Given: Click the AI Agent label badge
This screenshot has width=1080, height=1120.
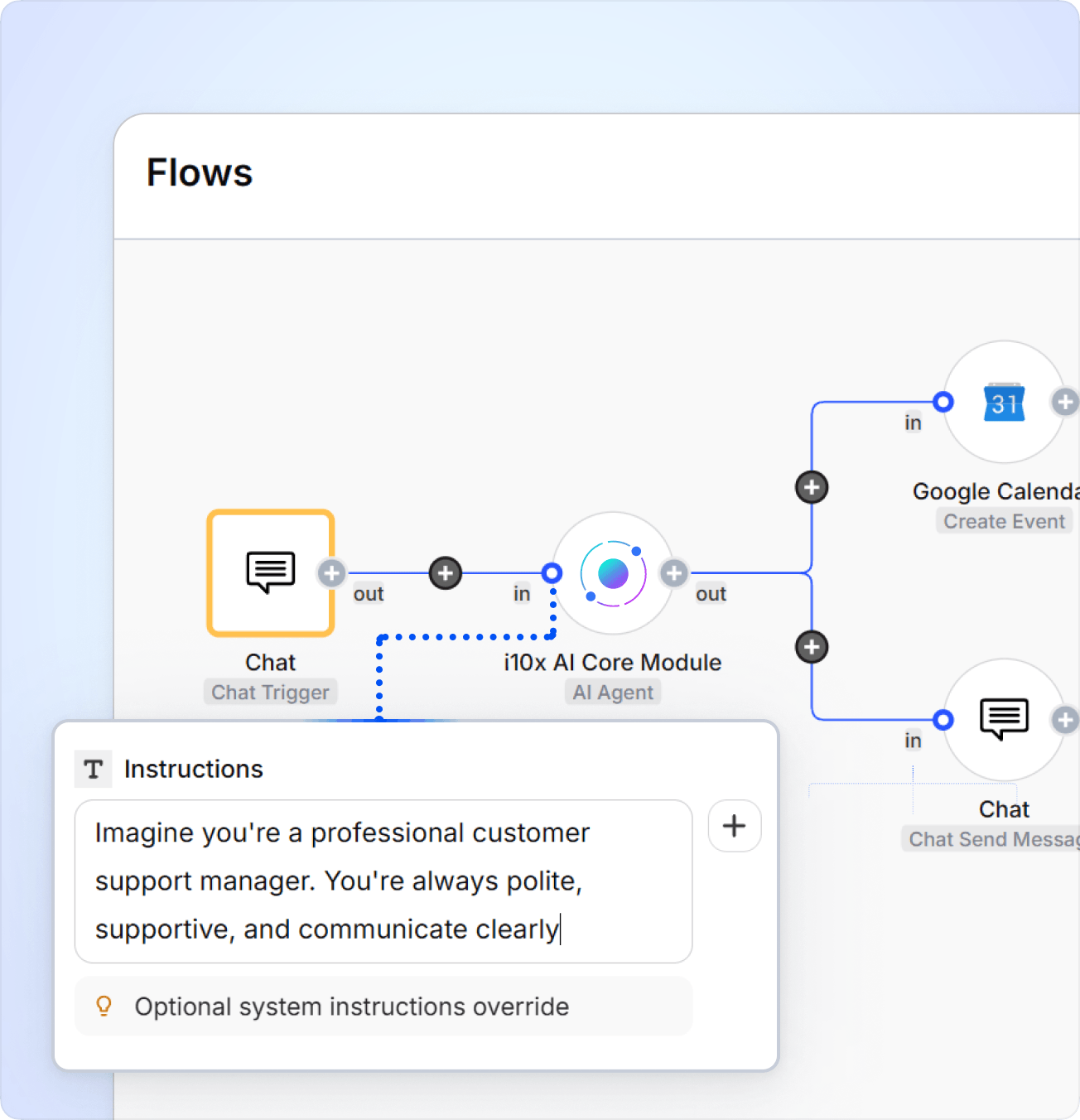Looking at the screenshot, I should [x=612, y=692].
